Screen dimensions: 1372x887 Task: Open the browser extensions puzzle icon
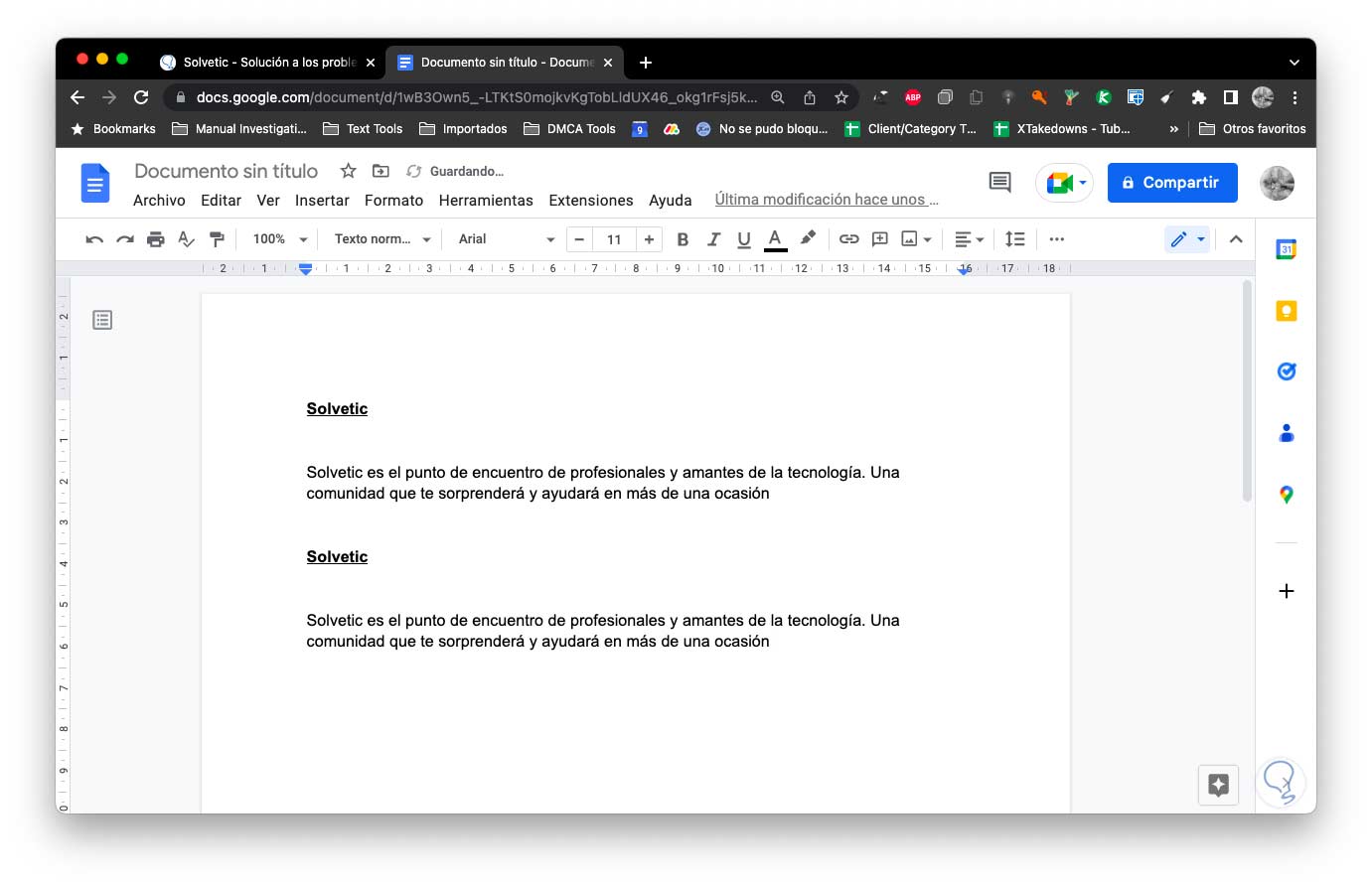point(1199,97)
